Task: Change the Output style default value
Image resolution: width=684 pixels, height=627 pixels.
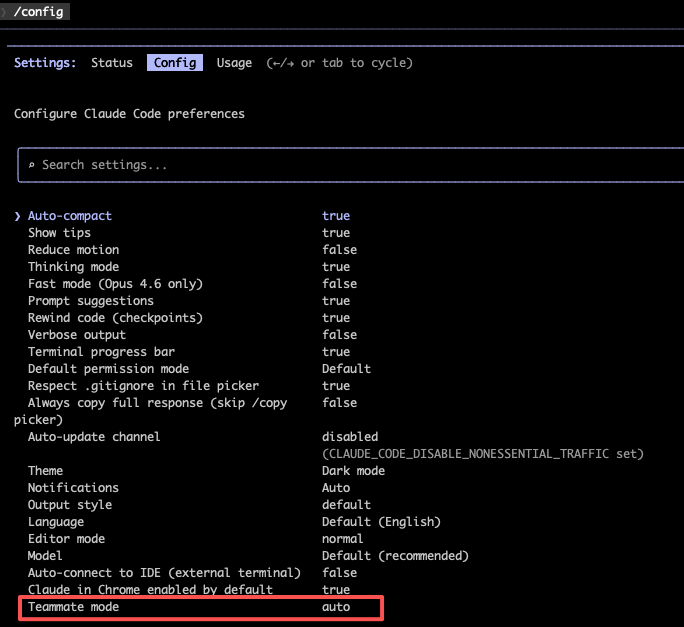Action: coord(346,505)
